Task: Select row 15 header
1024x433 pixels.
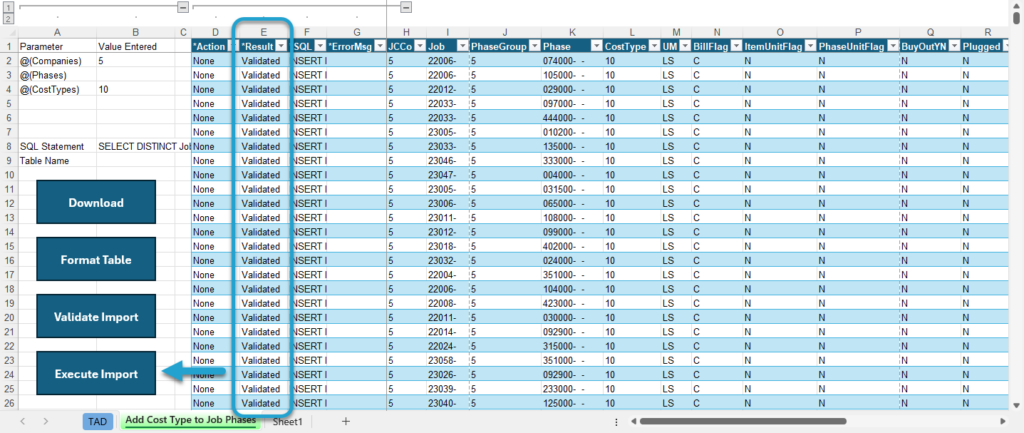Action: [9, 246]
